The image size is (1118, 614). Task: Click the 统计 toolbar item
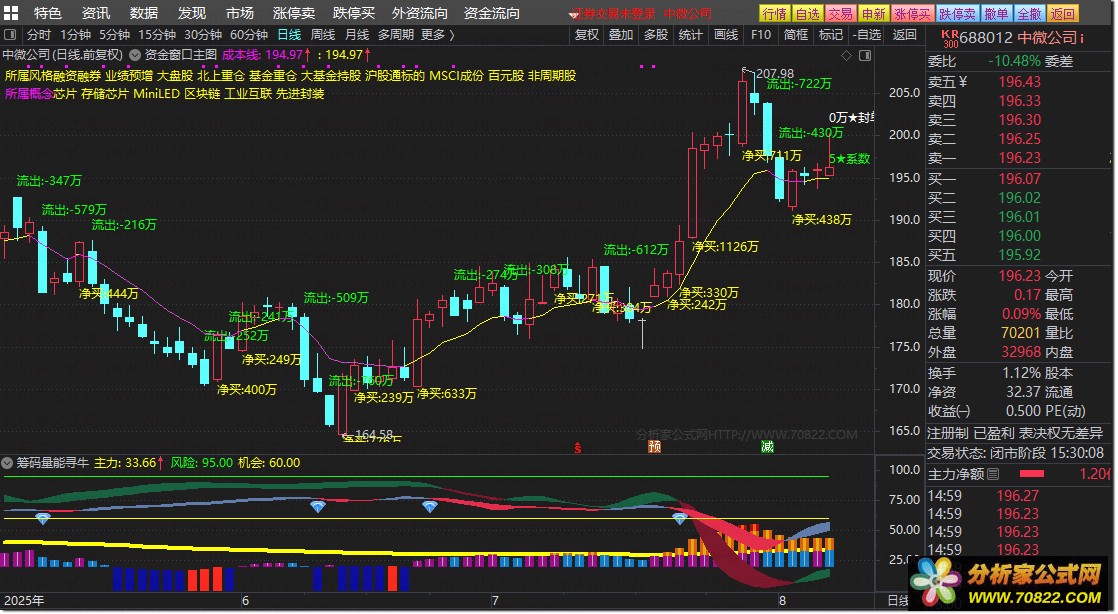(x=690, y=34)
